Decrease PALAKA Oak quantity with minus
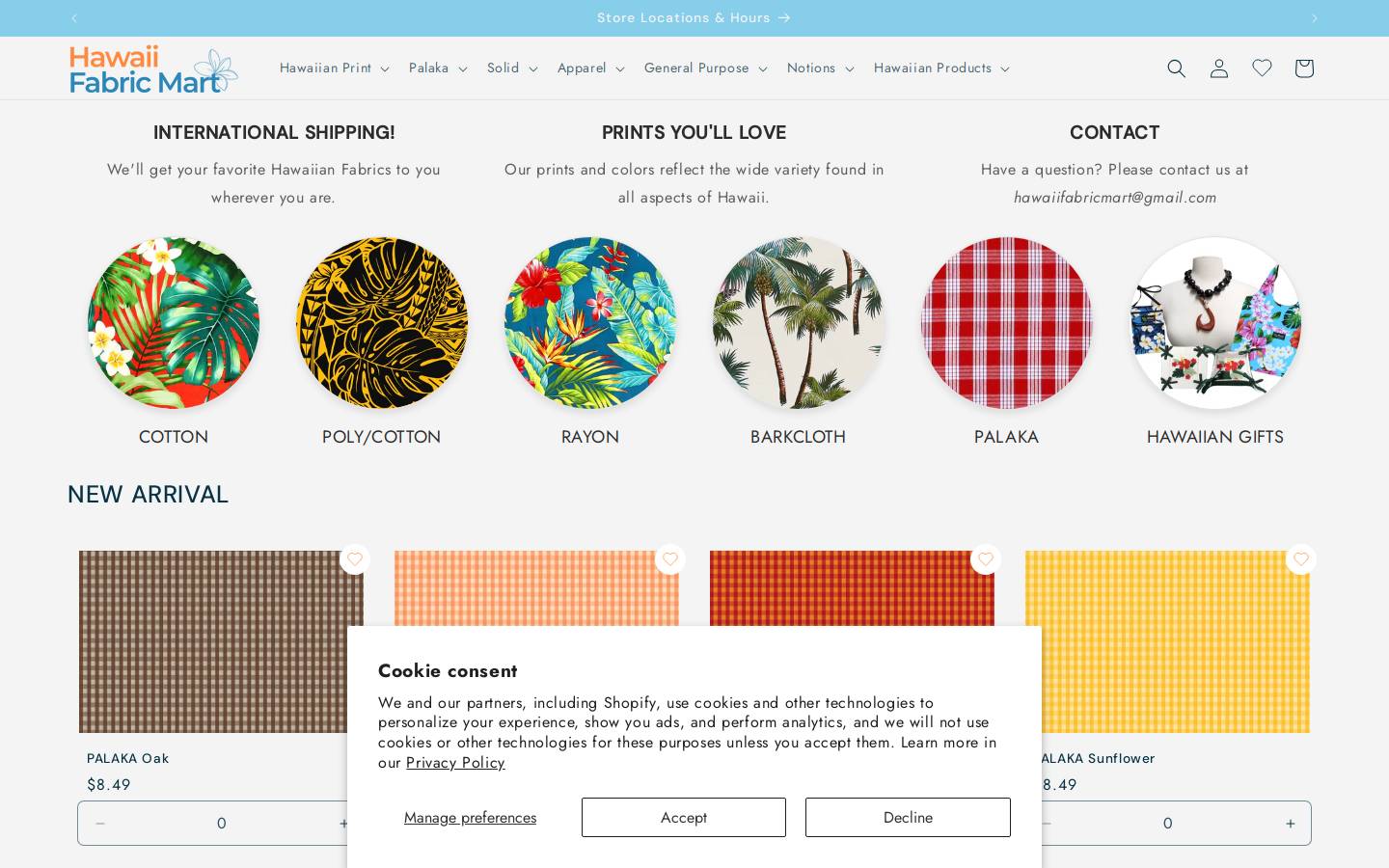 tap(100, 824)
